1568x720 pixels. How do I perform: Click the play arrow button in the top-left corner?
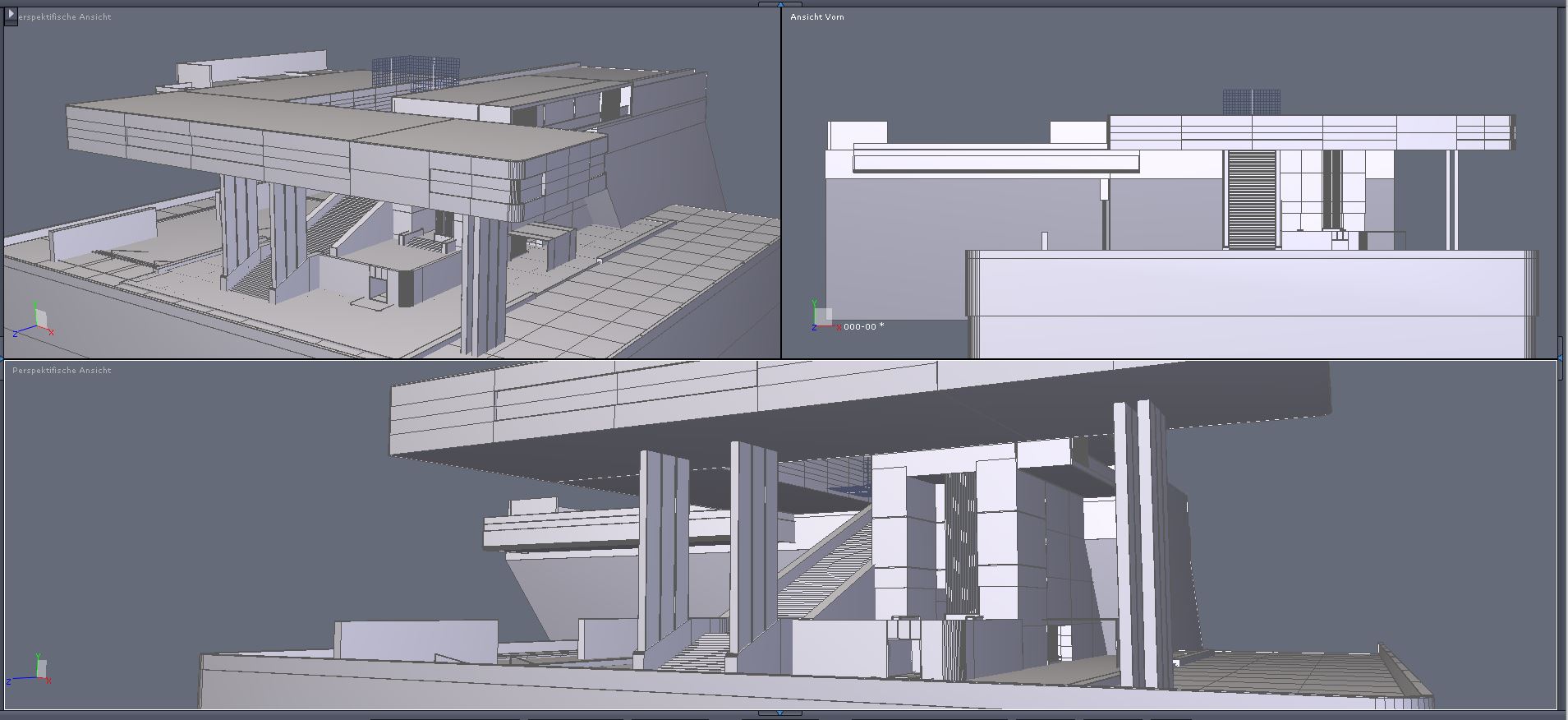point(11,14)
